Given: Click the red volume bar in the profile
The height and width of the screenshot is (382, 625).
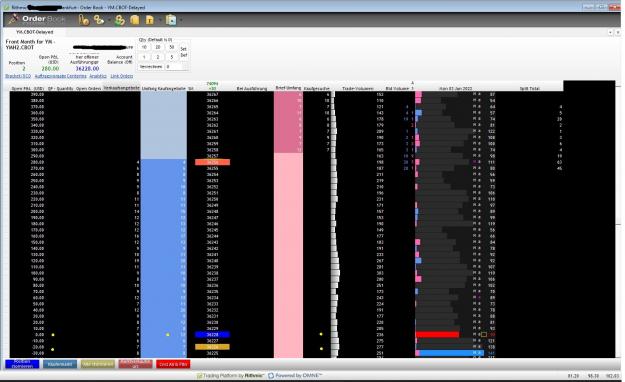Looking at the screenshot, I should (437, 335).
